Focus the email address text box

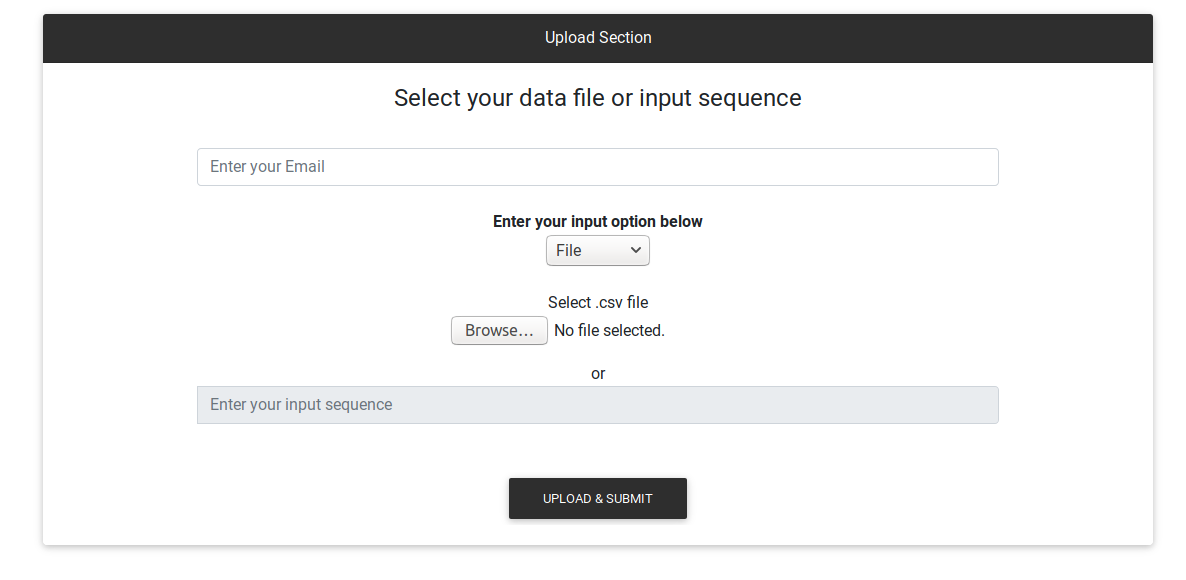597,167
